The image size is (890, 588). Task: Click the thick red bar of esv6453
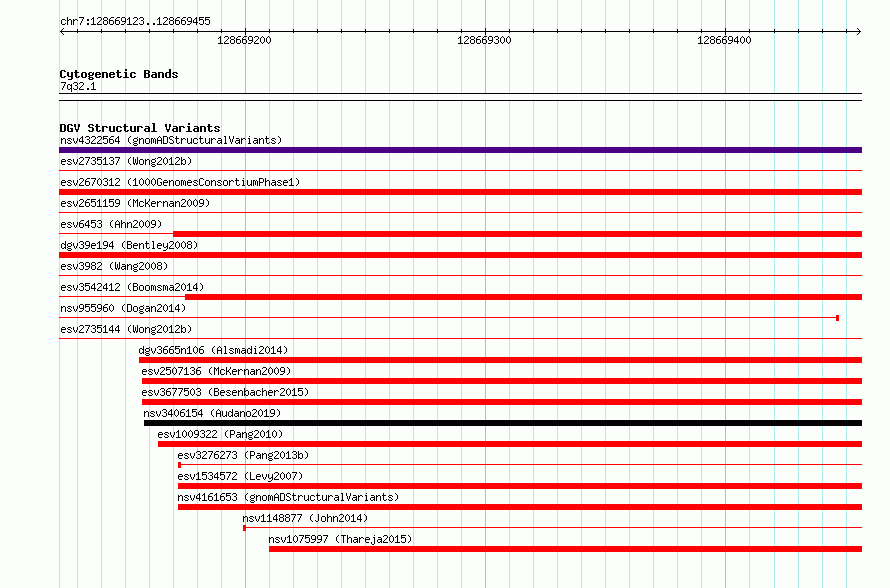point(518,234)
